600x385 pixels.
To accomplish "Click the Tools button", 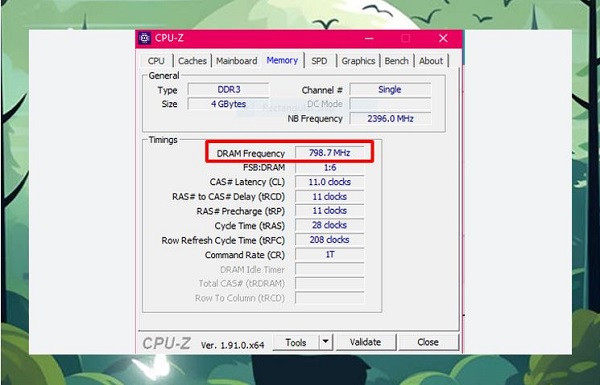I will click(296, 343).
